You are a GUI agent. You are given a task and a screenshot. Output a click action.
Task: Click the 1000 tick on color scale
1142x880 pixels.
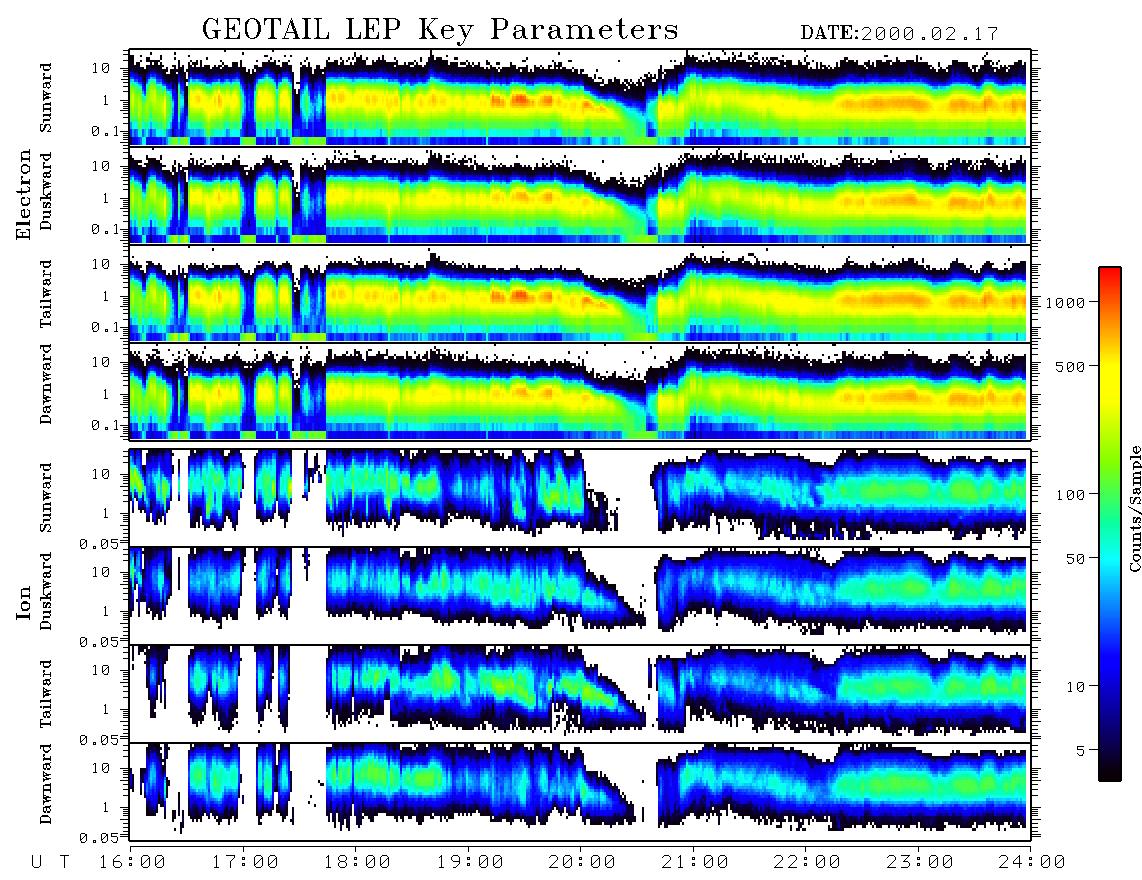tap(1066, 302)
